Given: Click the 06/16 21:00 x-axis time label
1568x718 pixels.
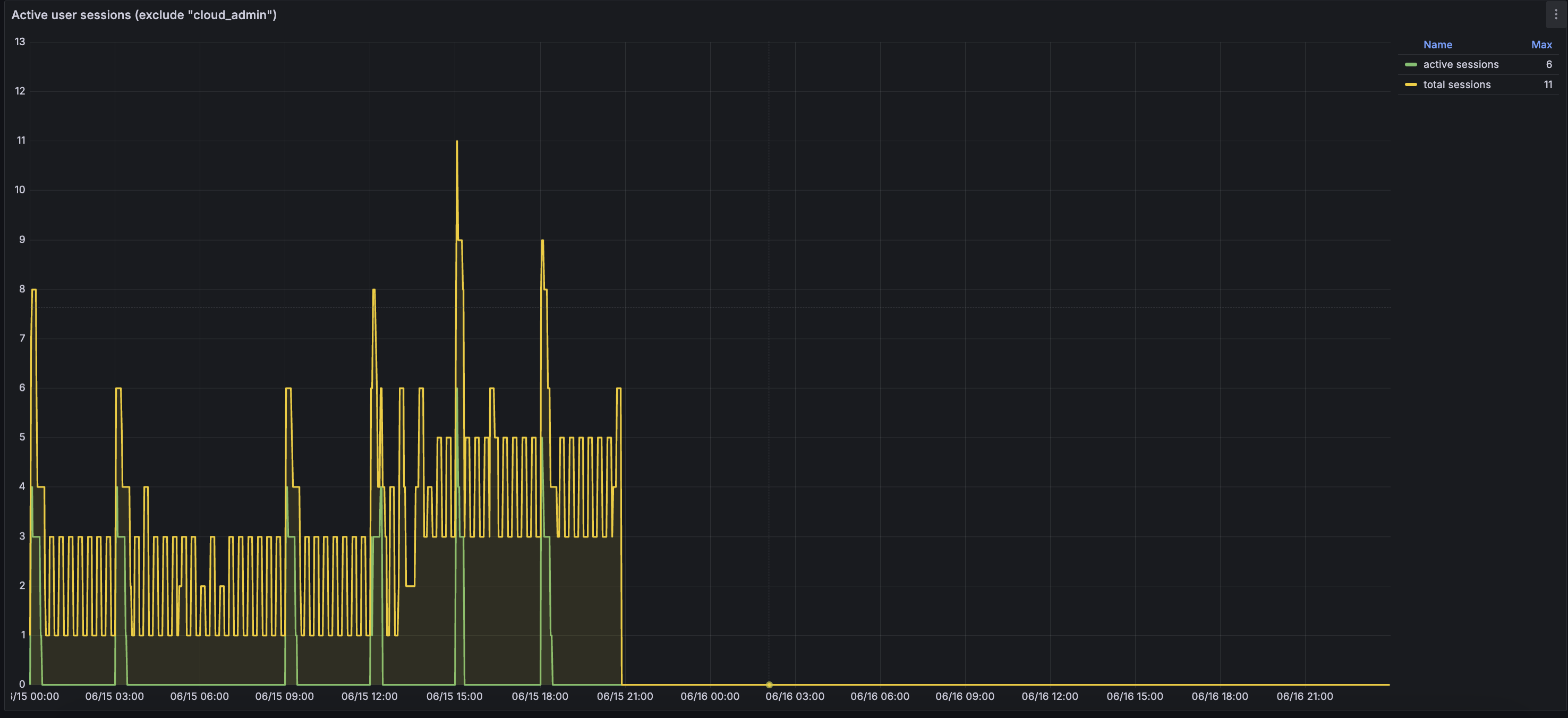Looking at the screenshot, I should 1305,696.
